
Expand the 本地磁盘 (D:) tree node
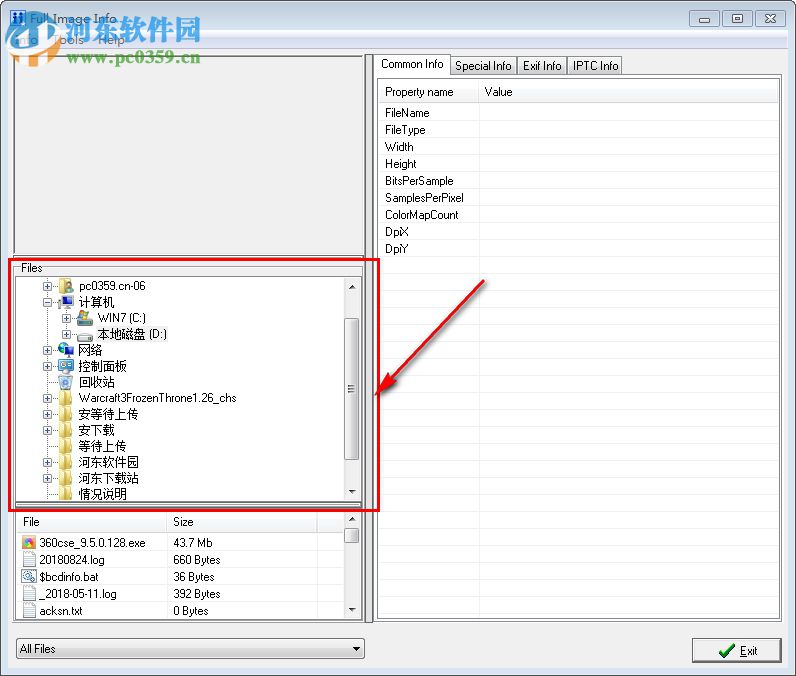click(x=66, y=334)
